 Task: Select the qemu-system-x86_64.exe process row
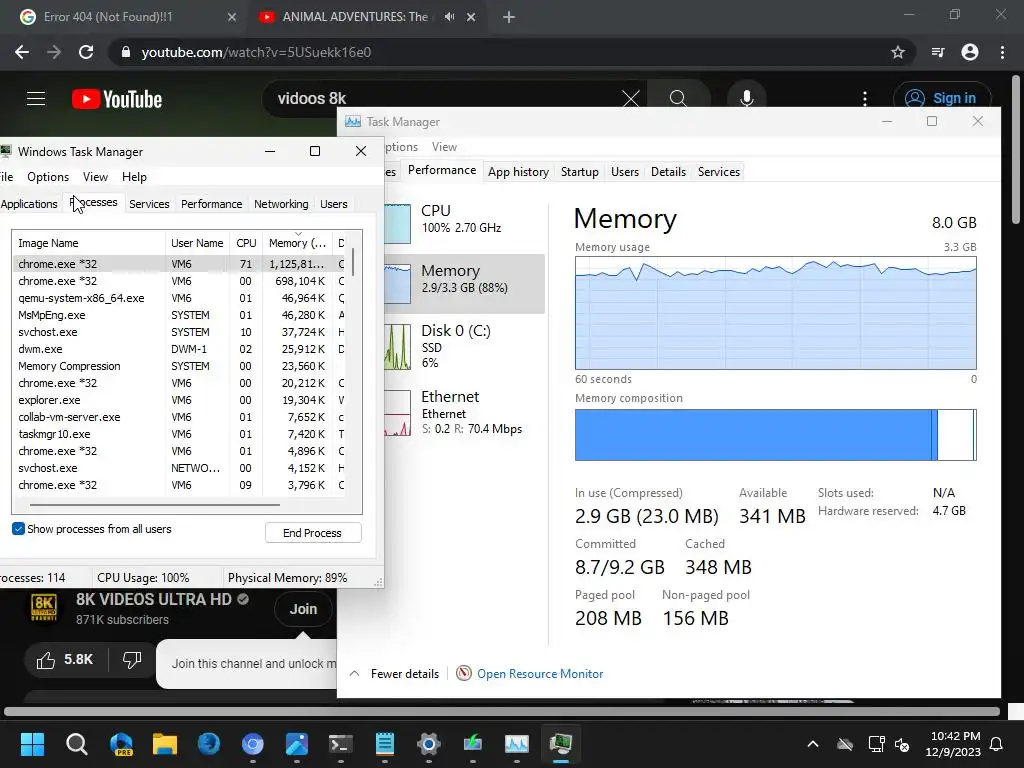click(180, 298)
